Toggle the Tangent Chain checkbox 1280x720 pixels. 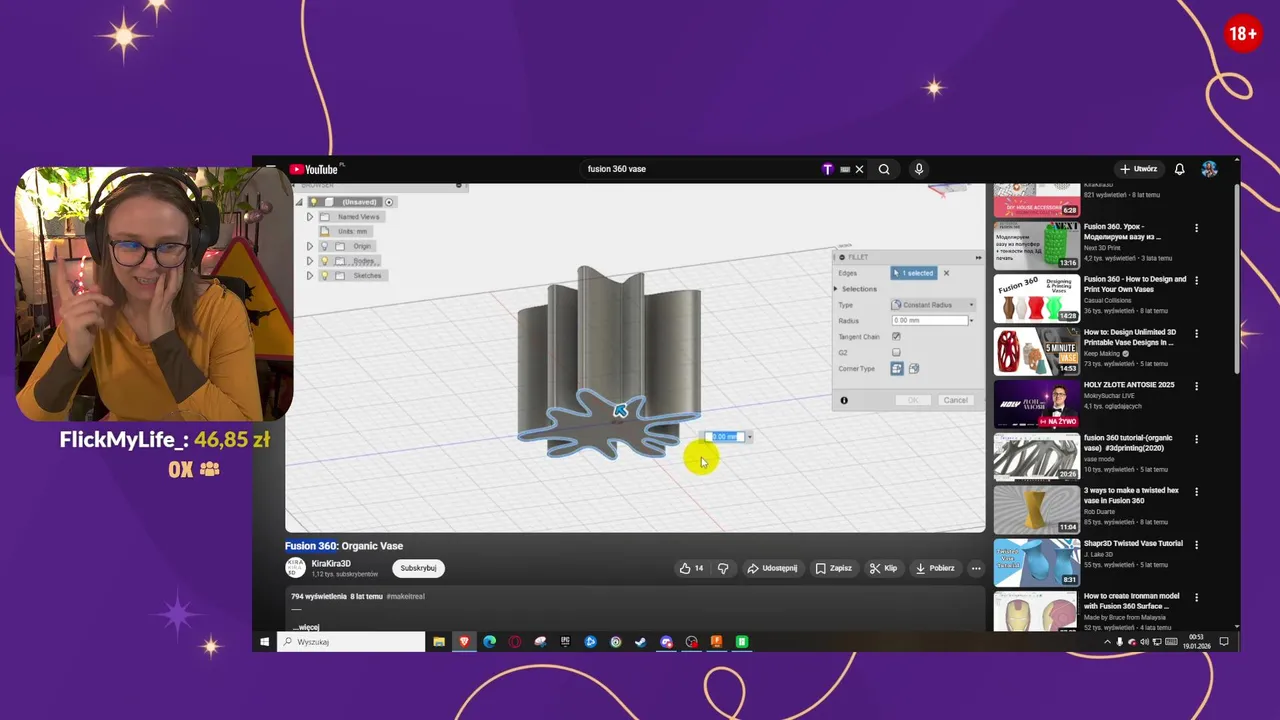coord(896,337)
